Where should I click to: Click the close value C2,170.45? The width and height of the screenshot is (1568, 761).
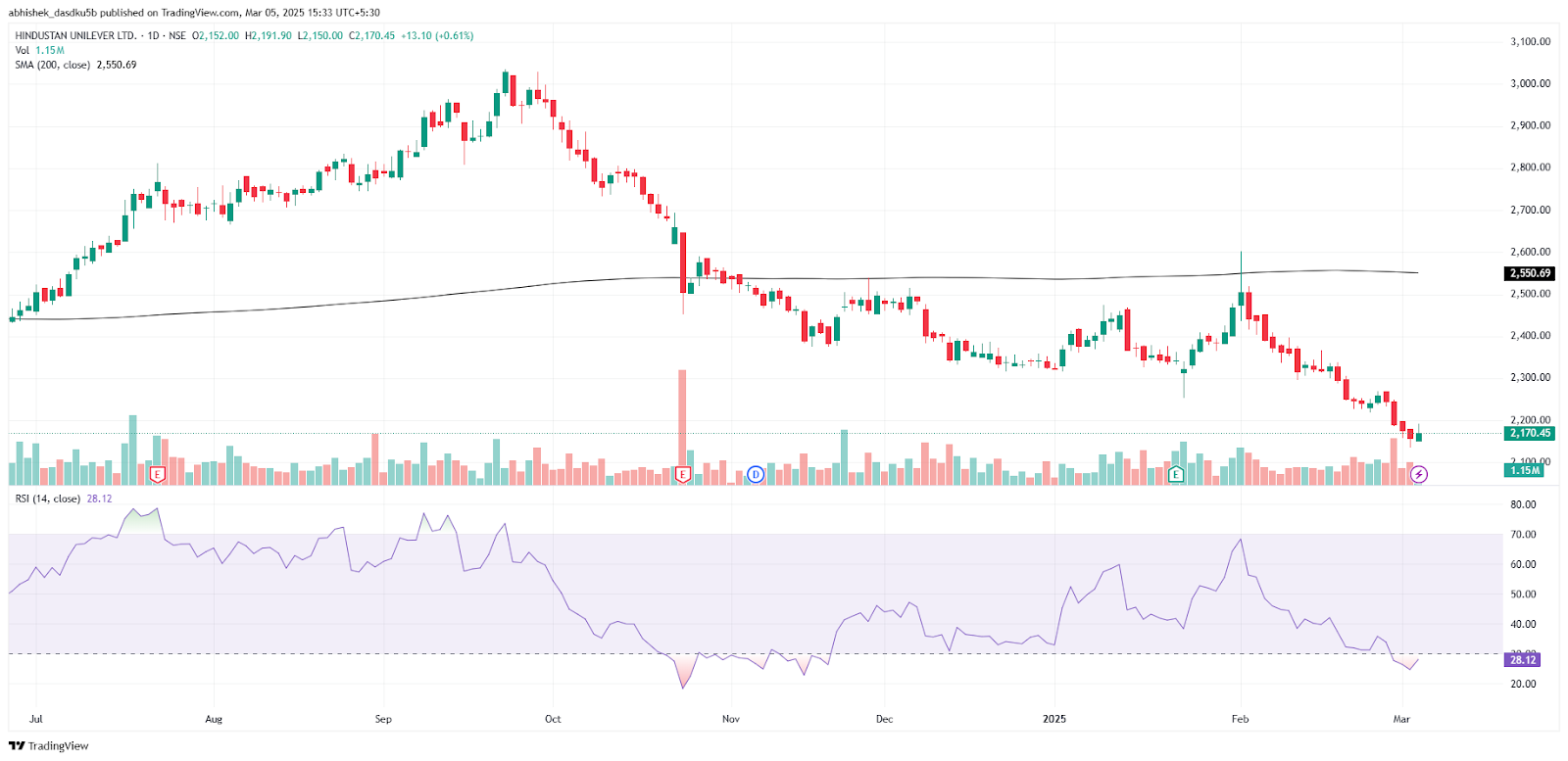[372, 35]
